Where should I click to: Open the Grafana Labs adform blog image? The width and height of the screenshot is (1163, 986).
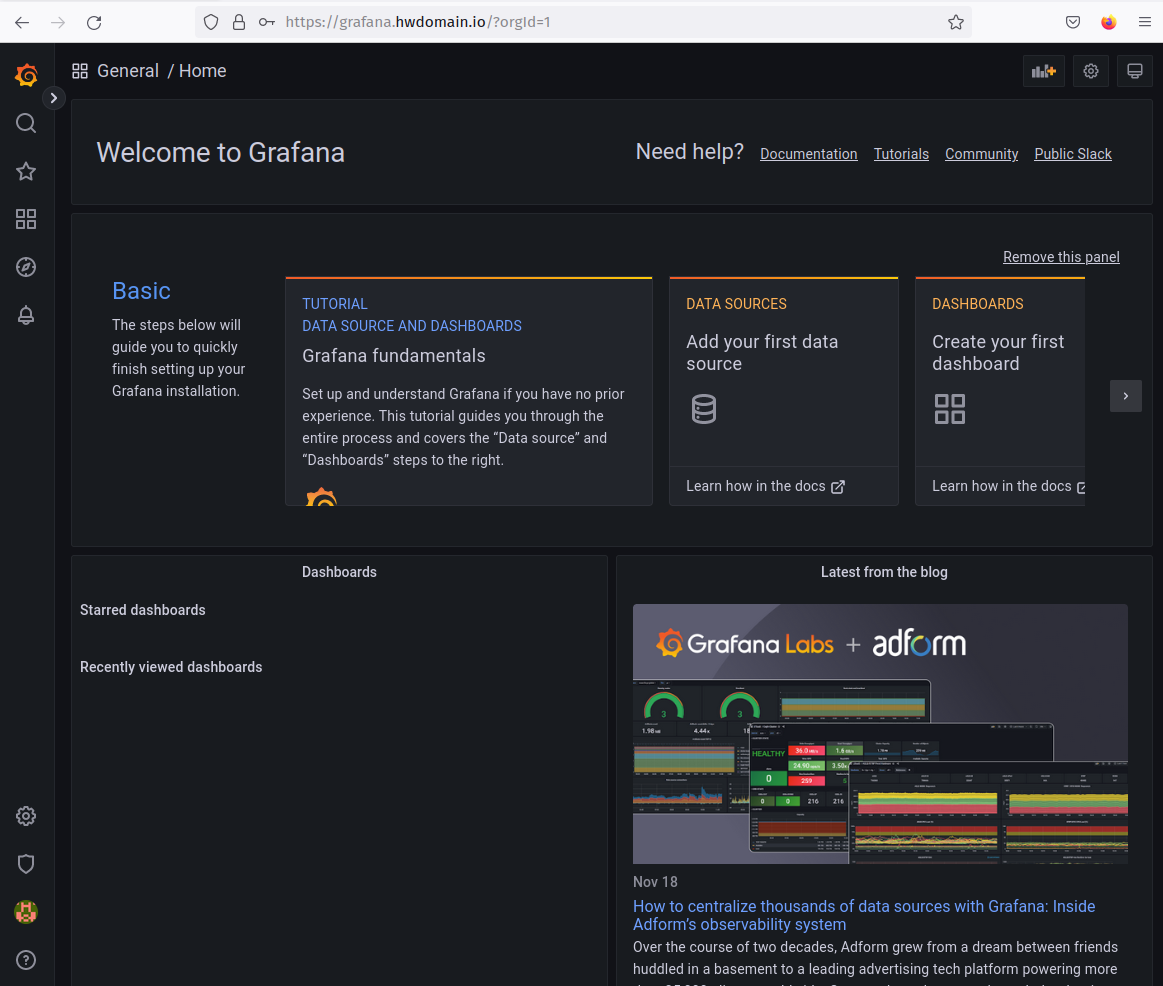(880, 734)
